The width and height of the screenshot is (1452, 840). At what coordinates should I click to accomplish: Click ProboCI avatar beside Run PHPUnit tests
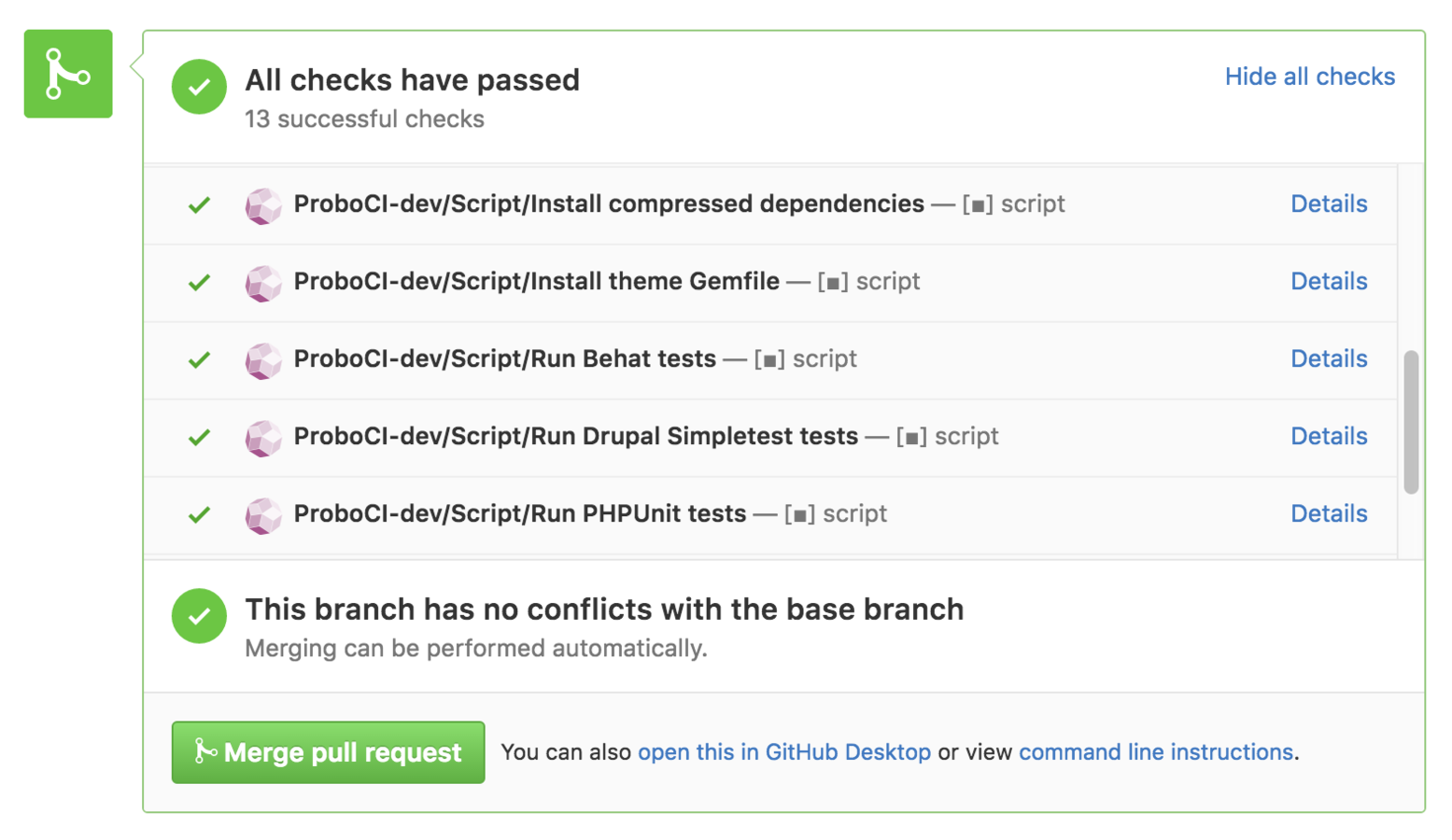(x=263, y=515)
